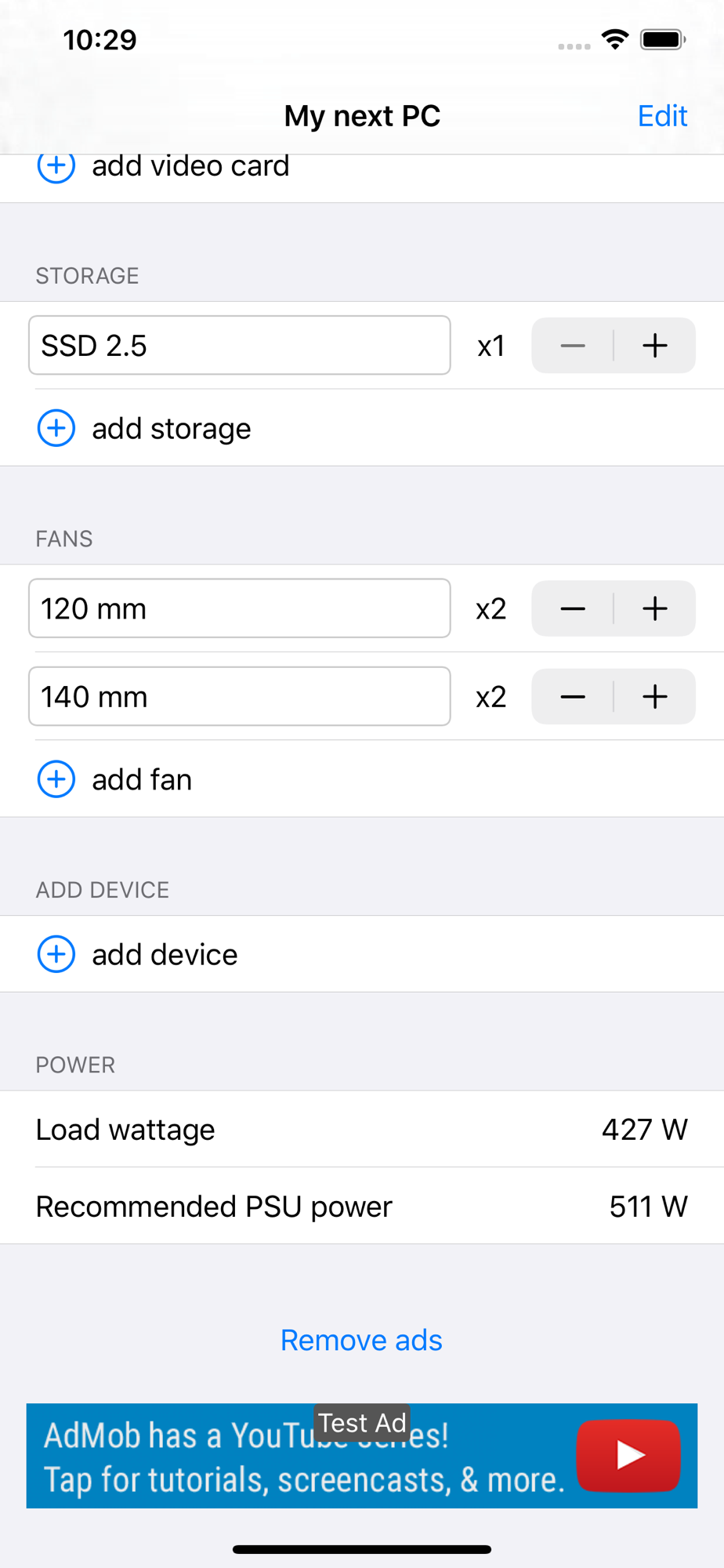This screenshot has width=724, height=1568.
Task: Open the 120 mm fan size field
Action: point(240,608)
